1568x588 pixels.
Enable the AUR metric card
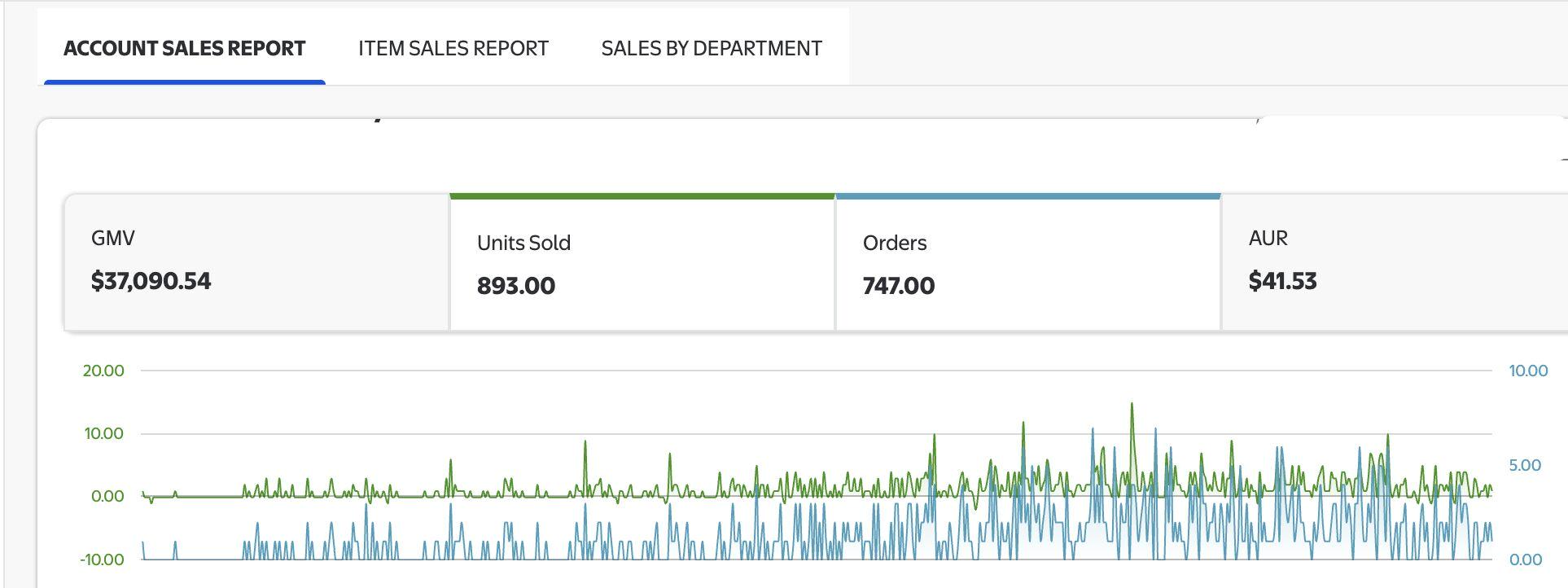[x=1392, y=262]
